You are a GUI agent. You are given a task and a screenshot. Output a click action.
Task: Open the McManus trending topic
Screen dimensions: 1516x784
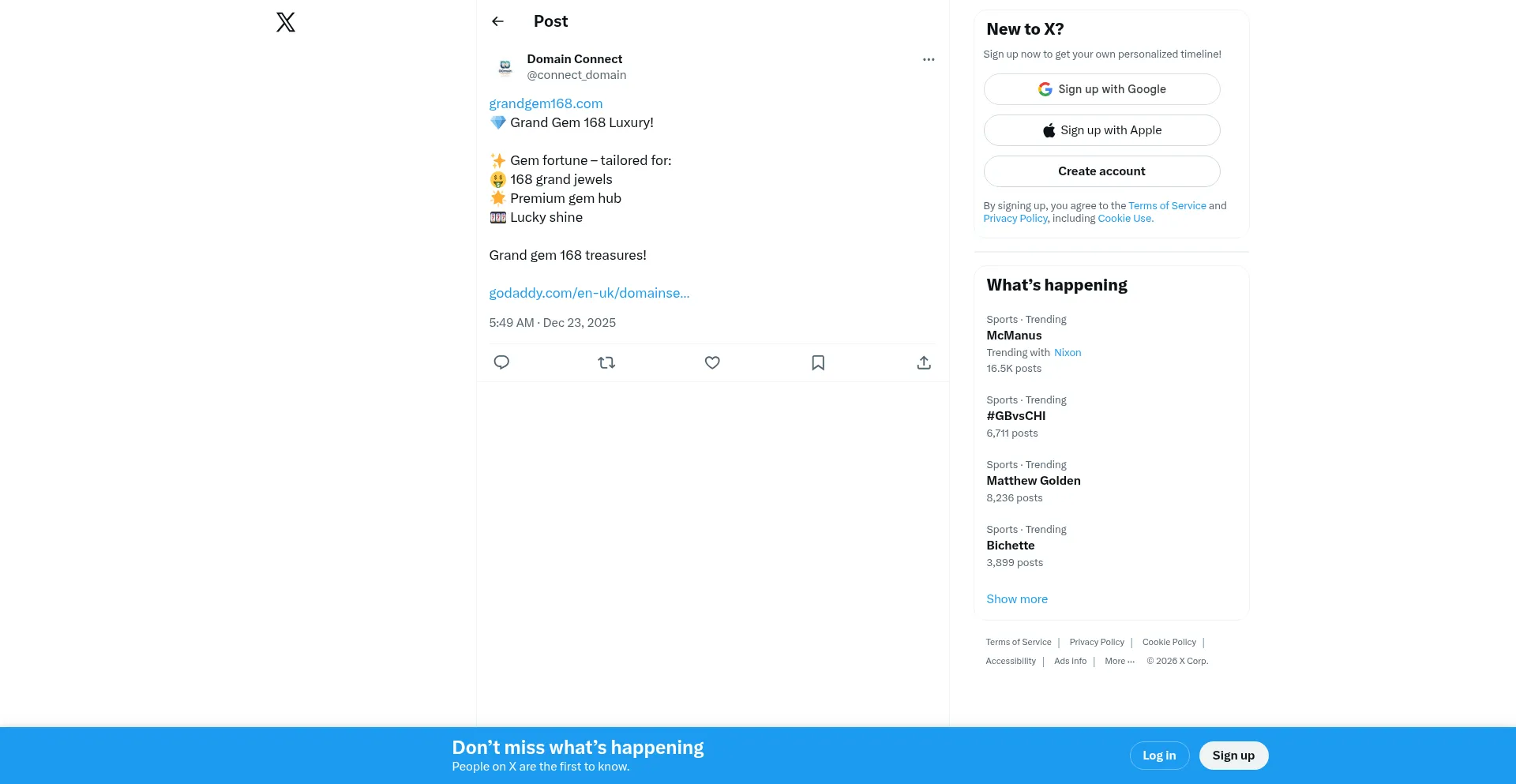click(x=1014, y=336)
